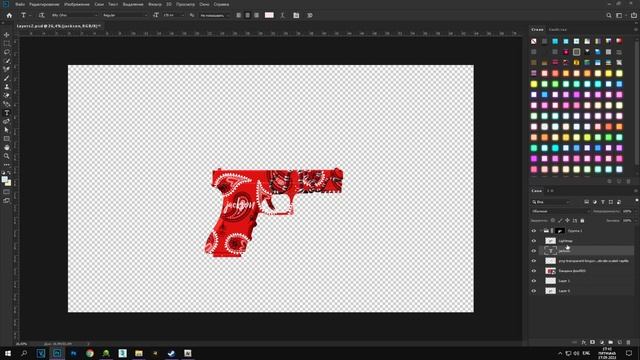Image resolution: width=640 pixels, height=360 pixels.
Task: Select the Hand tool
Action: (7, 147)
